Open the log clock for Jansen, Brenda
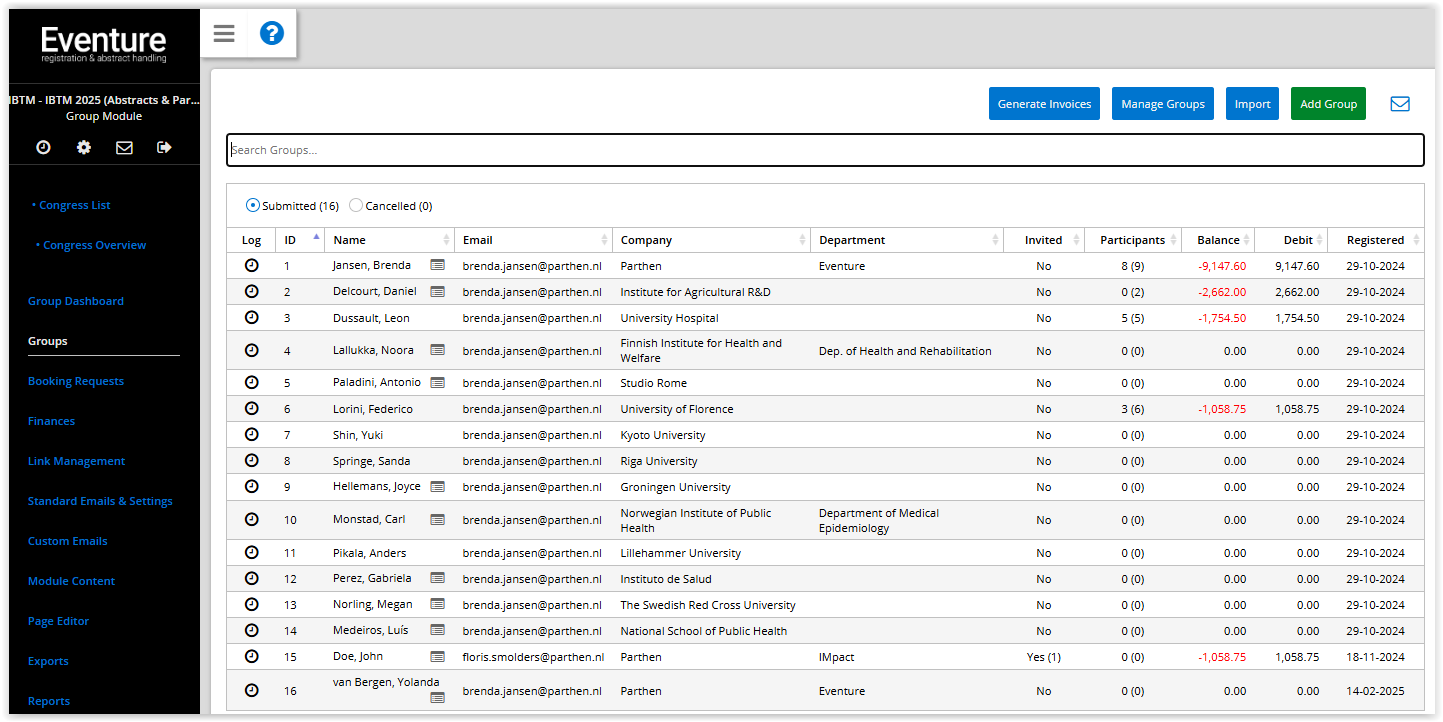Image resolution: width=1443 pixels, height=722 pixels. (252, 266)
